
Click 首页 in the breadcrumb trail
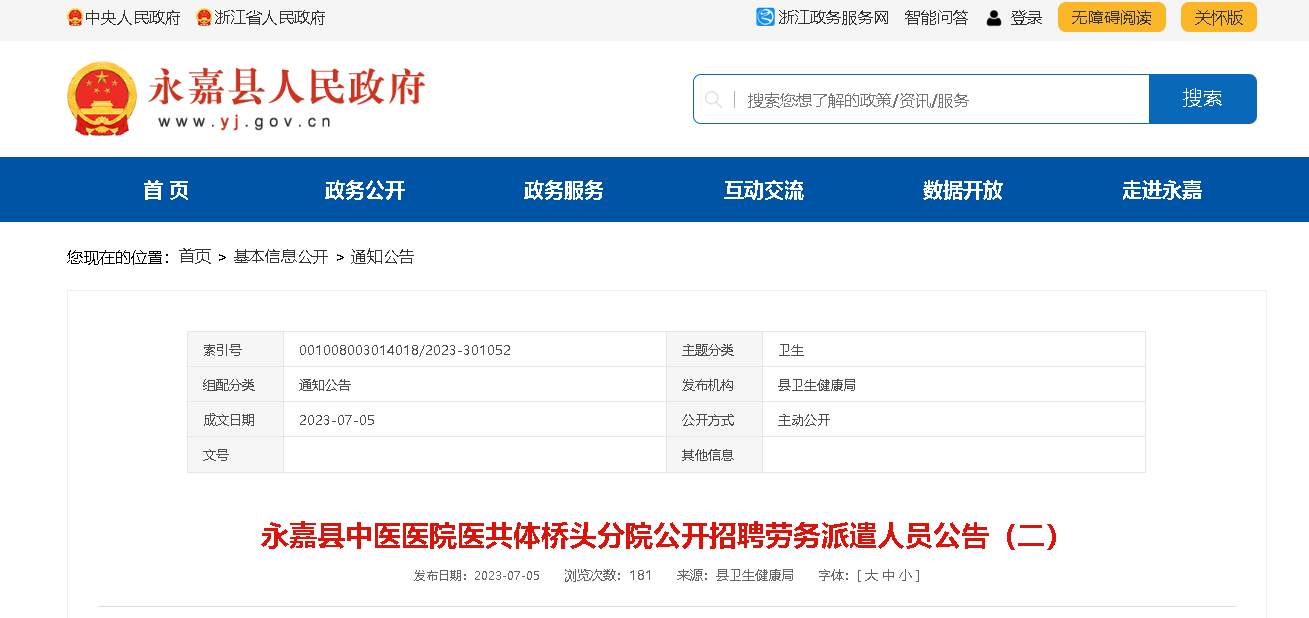tap(195, 257)
